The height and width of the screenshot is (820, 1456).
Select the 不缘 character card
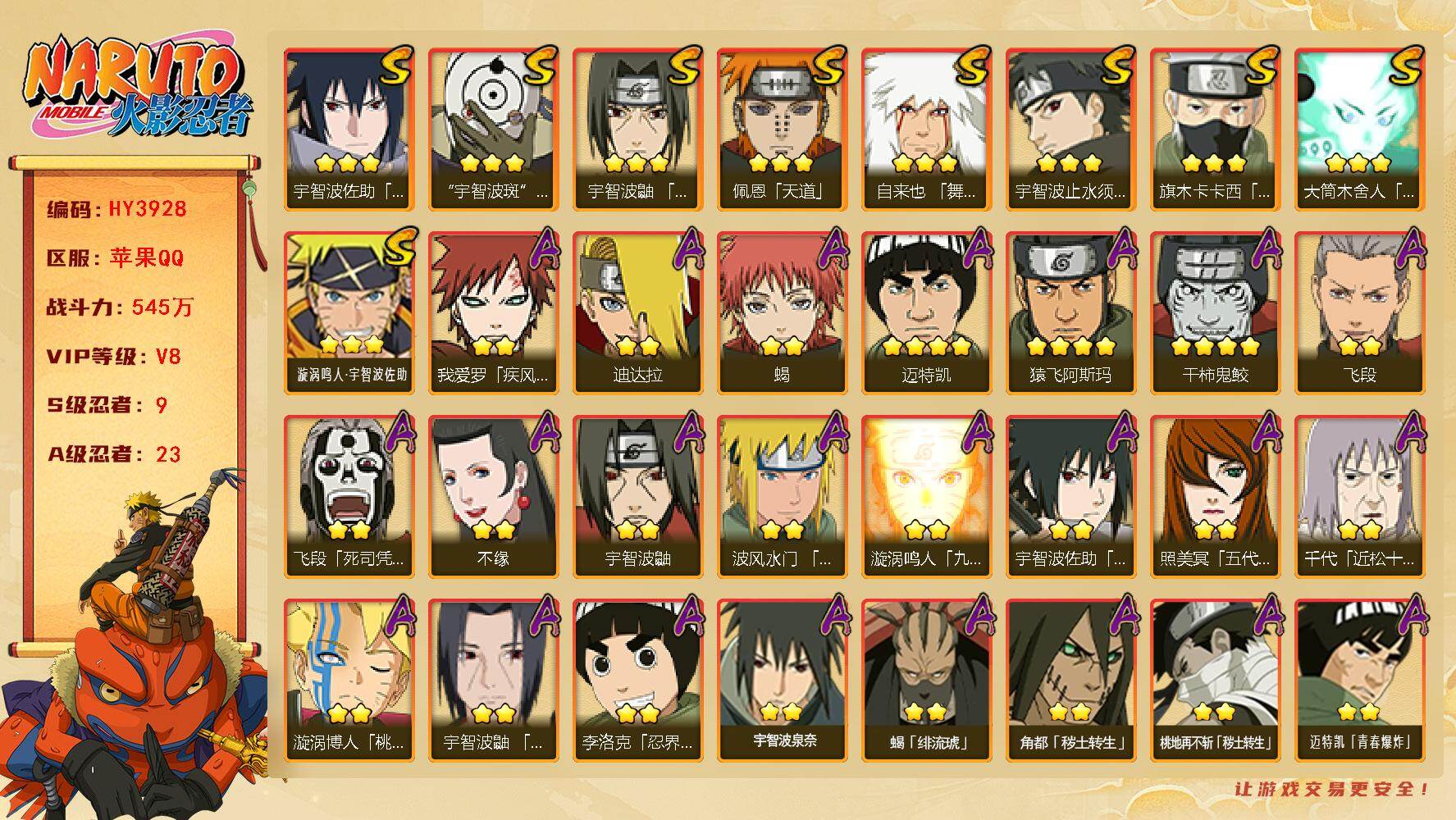(x=492, y=496)
